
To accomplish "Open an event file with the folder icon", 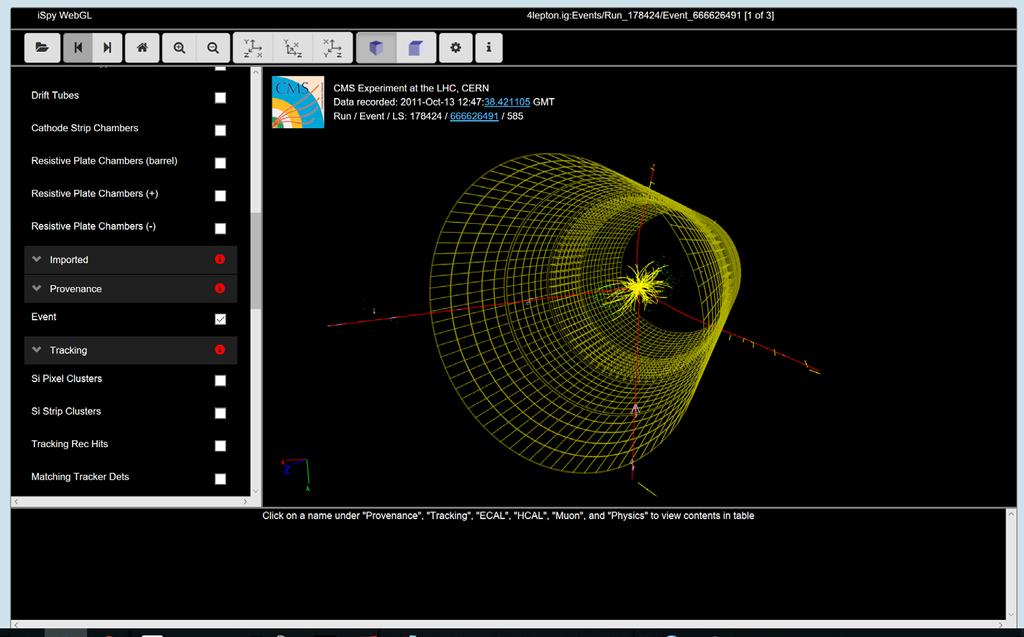I will coord(42,48).
